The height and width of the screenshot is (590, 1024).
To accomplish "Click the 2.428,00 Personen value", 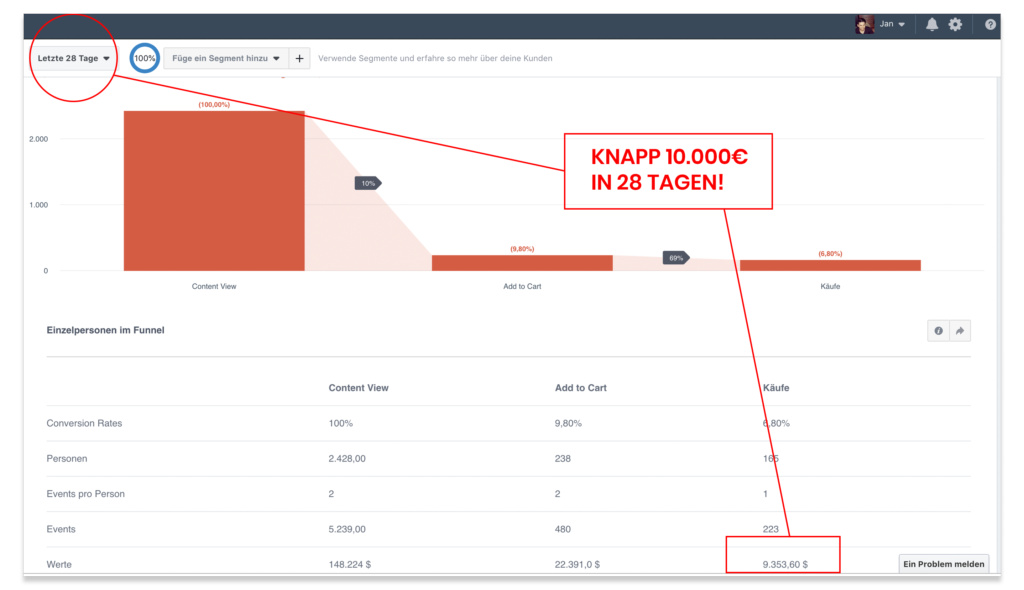I will (x=347, y=459).
